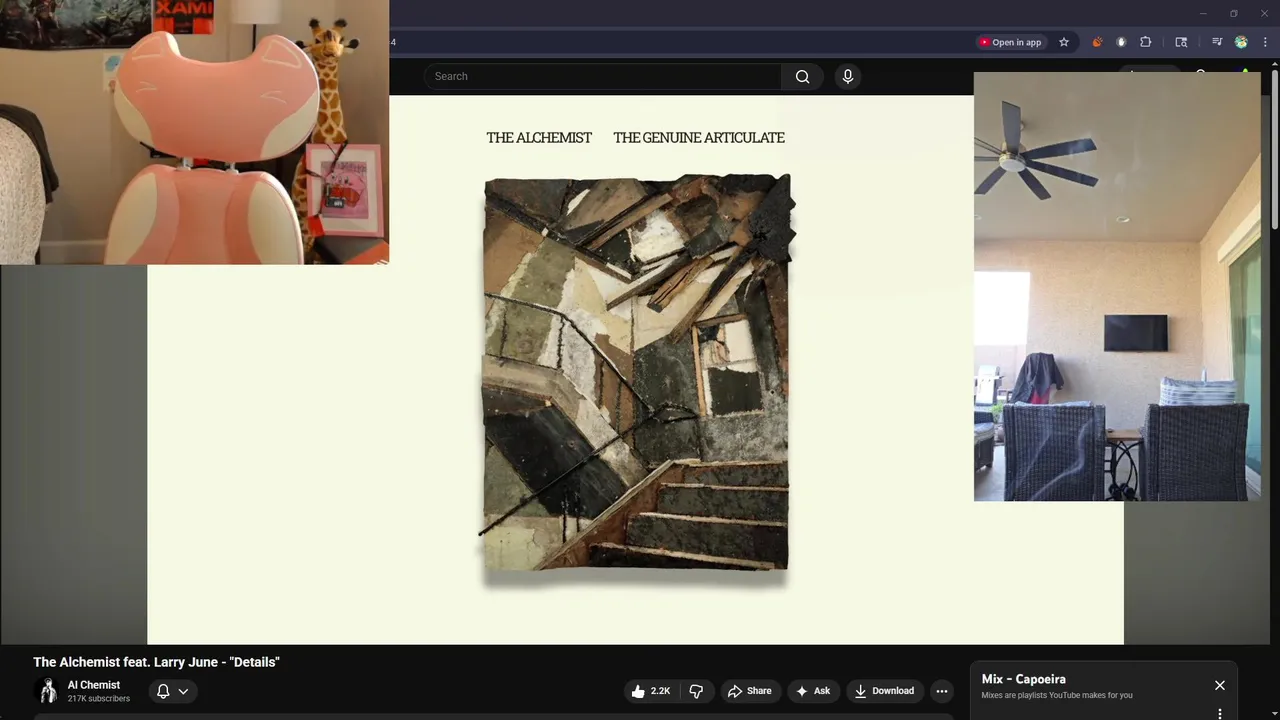1280x720 pixels.
Task: Open the browser profile avatar
Action: pyautogui.click(x=1241, y=42)
